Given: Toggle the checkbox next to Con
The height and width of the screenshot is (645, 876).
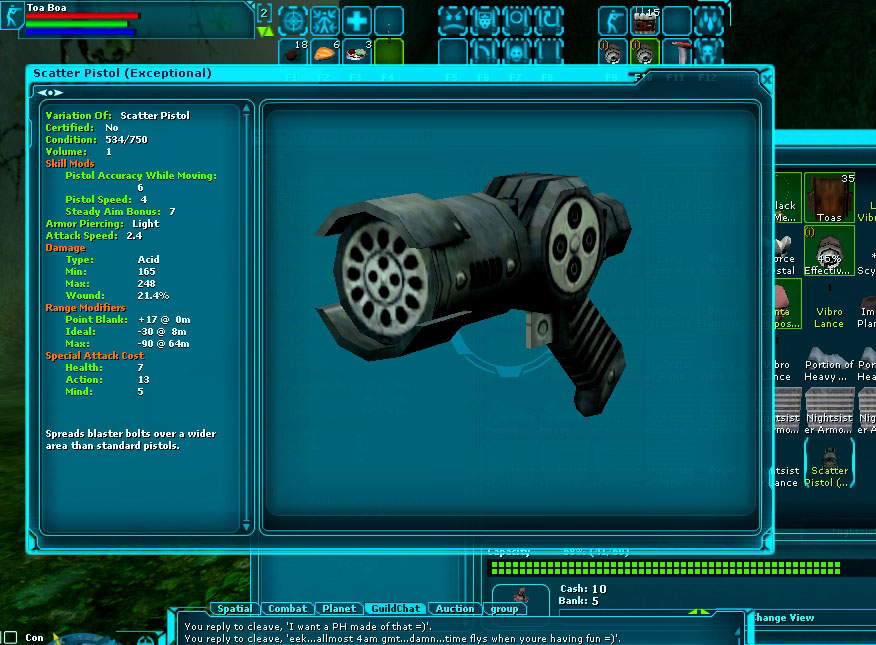Looking at the screenshot, I should (11, 637).
